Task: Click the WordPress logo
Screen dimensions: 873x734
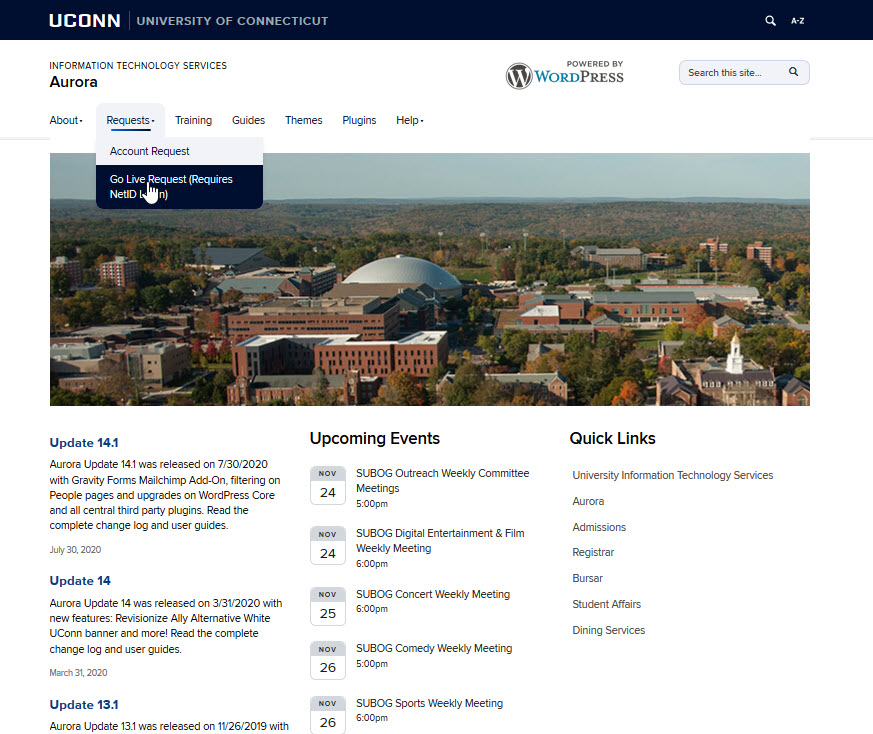Action: (x=564, y=75)
